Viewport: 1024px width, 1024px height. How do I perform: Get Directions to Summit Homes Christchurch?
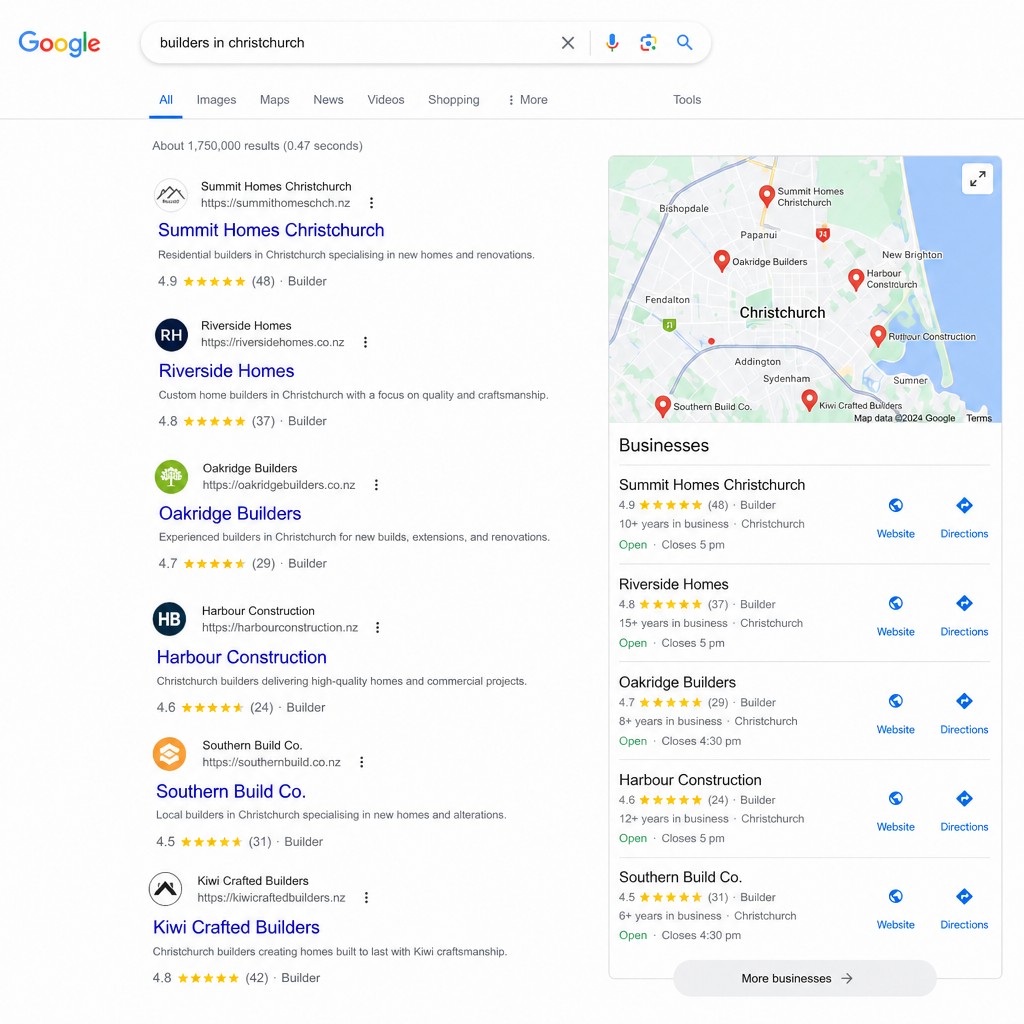[x=964, y=519]
